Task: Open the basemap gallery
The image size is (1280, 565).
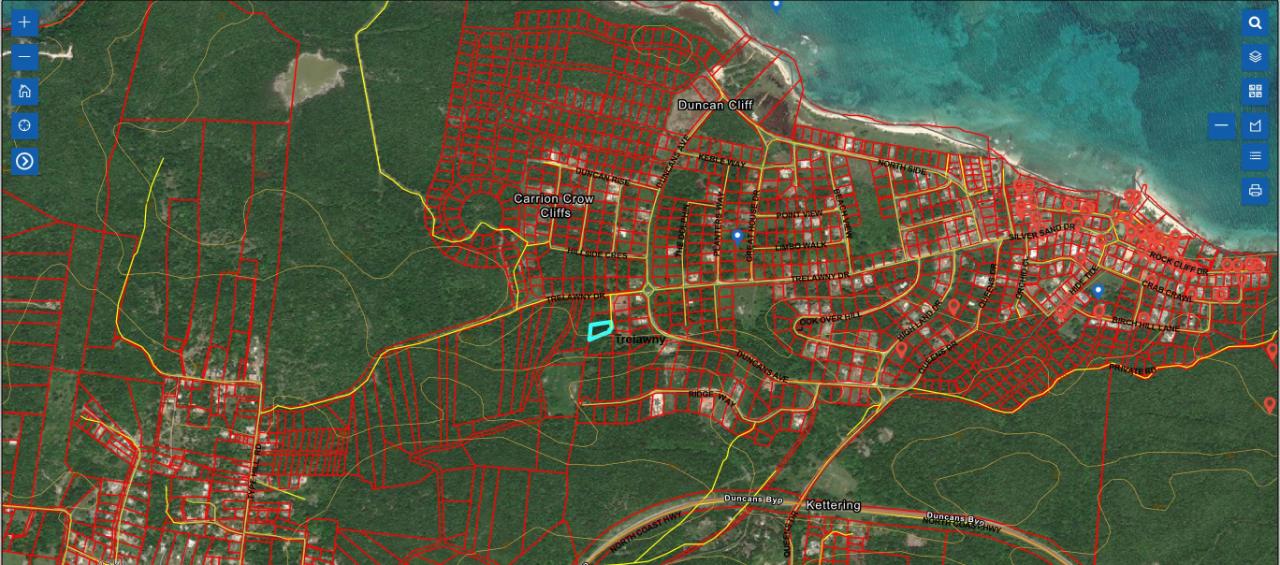Action: 1255,92
